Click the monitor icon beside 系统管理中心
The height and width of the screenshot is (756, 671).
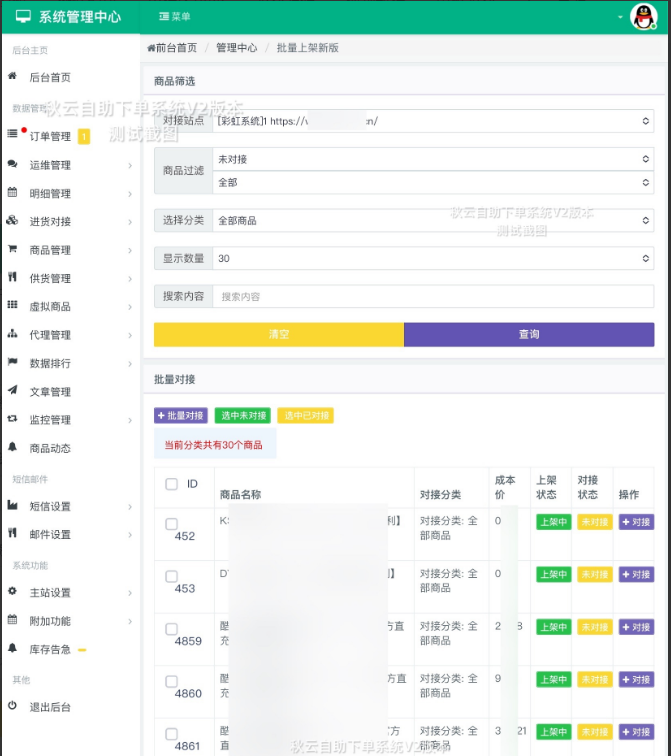[x=23, y=16]
